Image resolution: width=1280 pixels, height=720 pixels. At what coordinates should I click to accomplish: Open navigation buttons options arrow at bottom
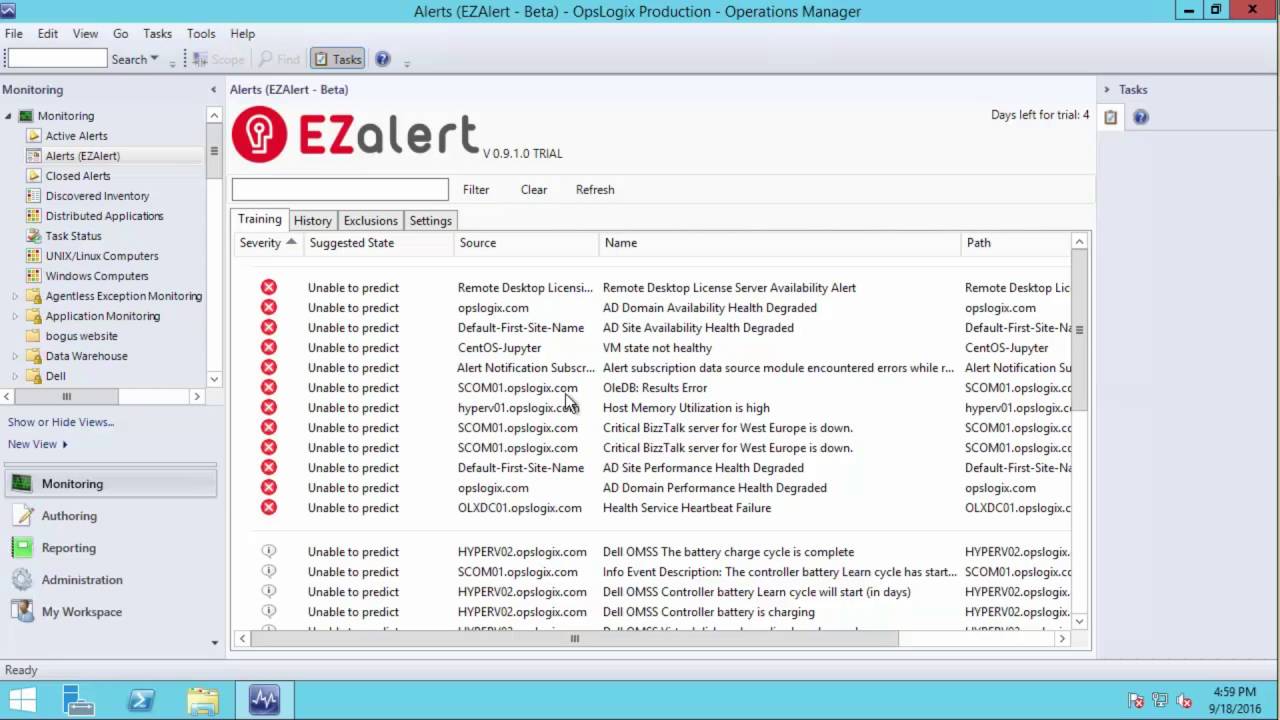tap(214, 643)
